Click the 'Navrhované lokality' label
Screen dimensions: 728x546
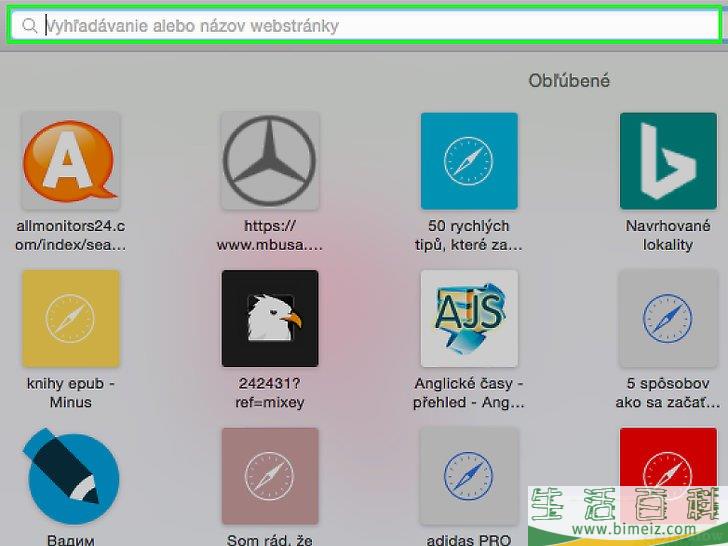pyautogui.click(x=668, y=235)
